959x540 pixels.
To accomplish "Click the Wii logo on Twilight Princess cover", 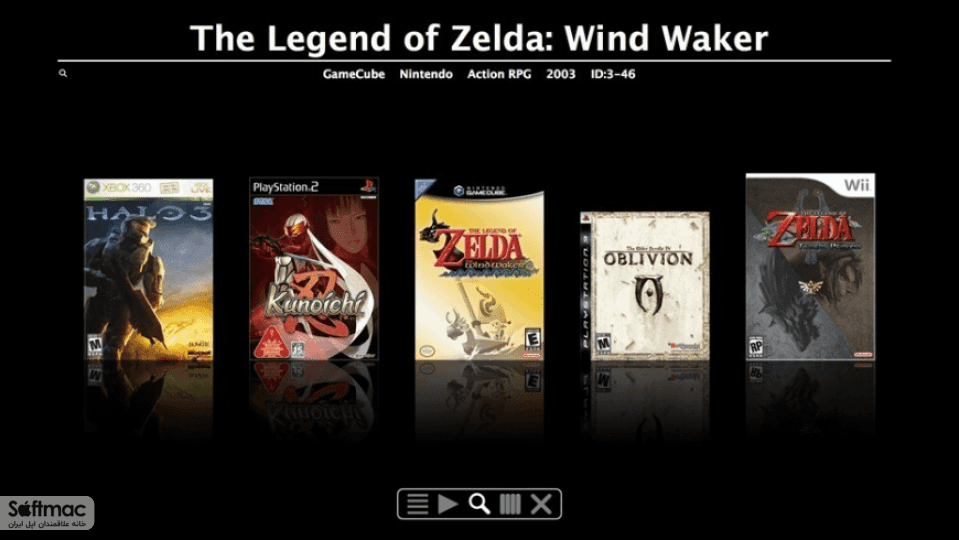I will coord(856,185).
